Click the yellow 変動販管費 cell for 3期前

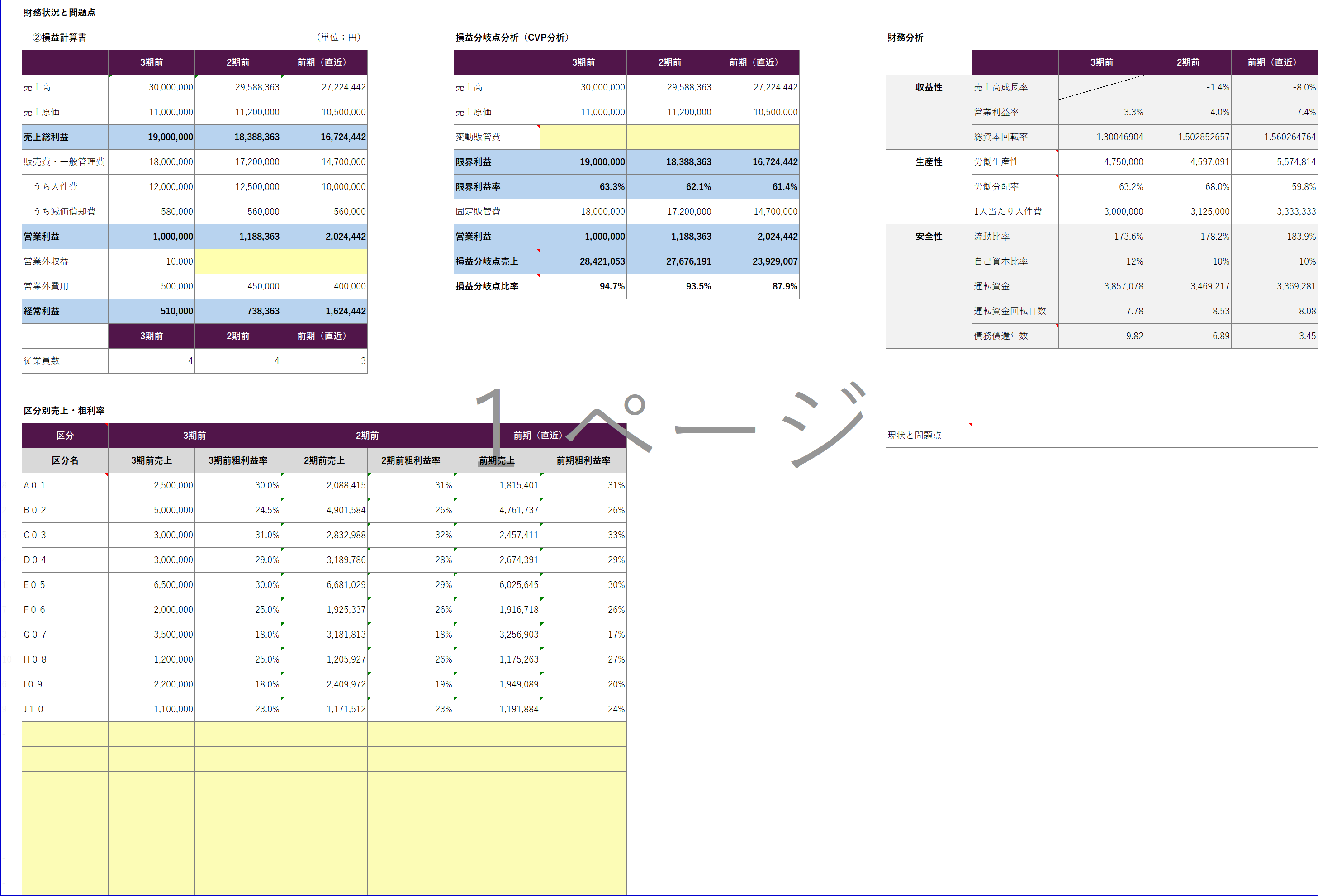(583, 137)
